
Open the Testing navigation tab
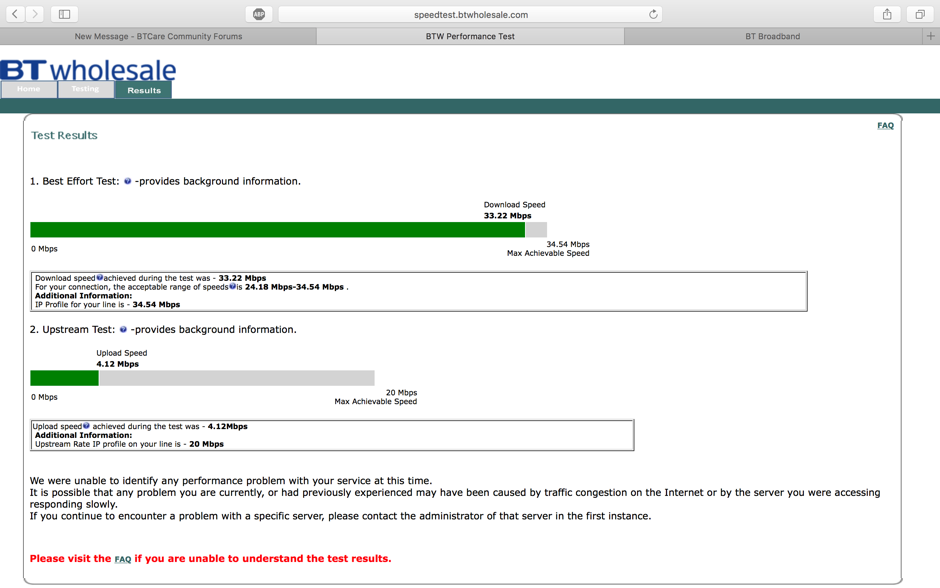tap(85, 89)
